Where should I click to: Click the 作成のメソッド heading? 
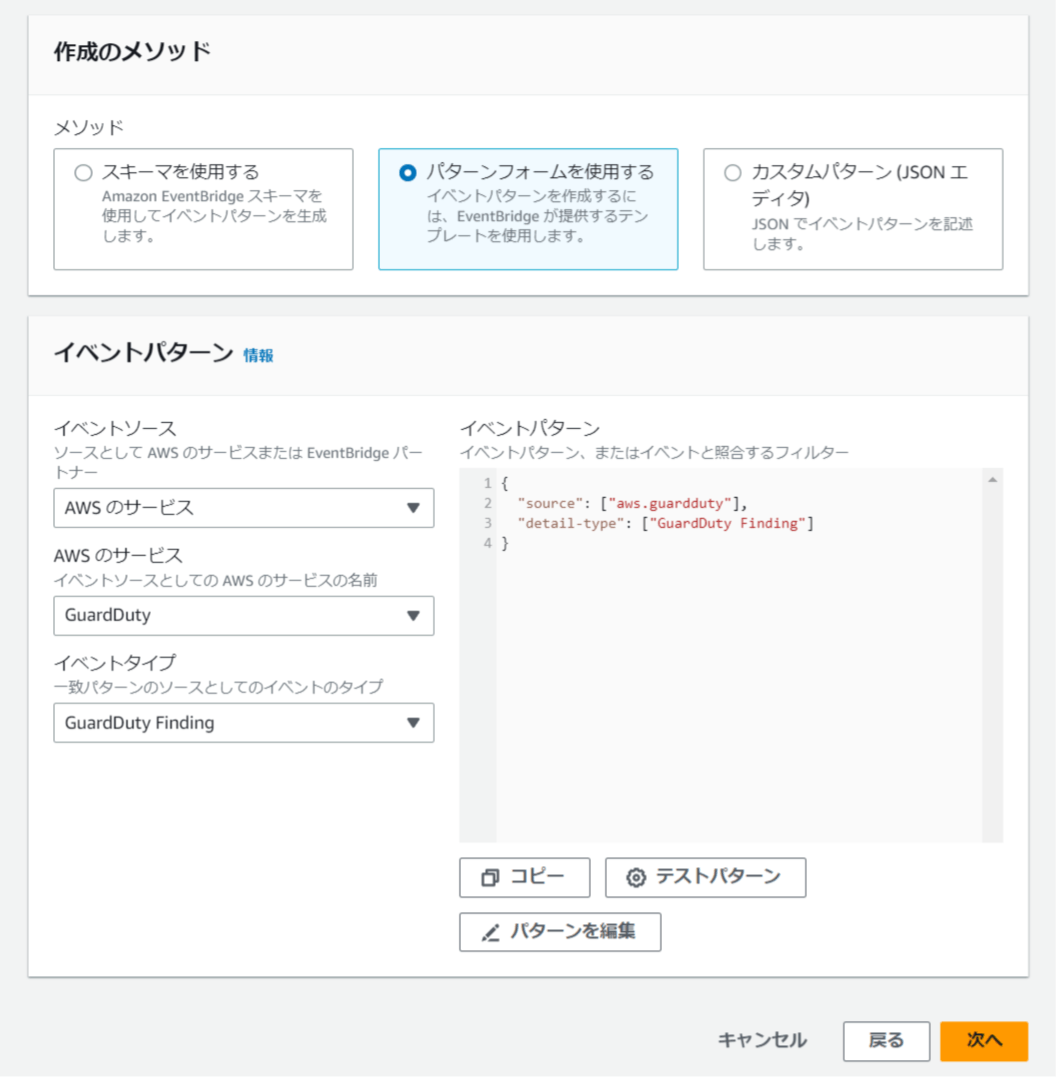pyautogui.click(x=132, y=52)
